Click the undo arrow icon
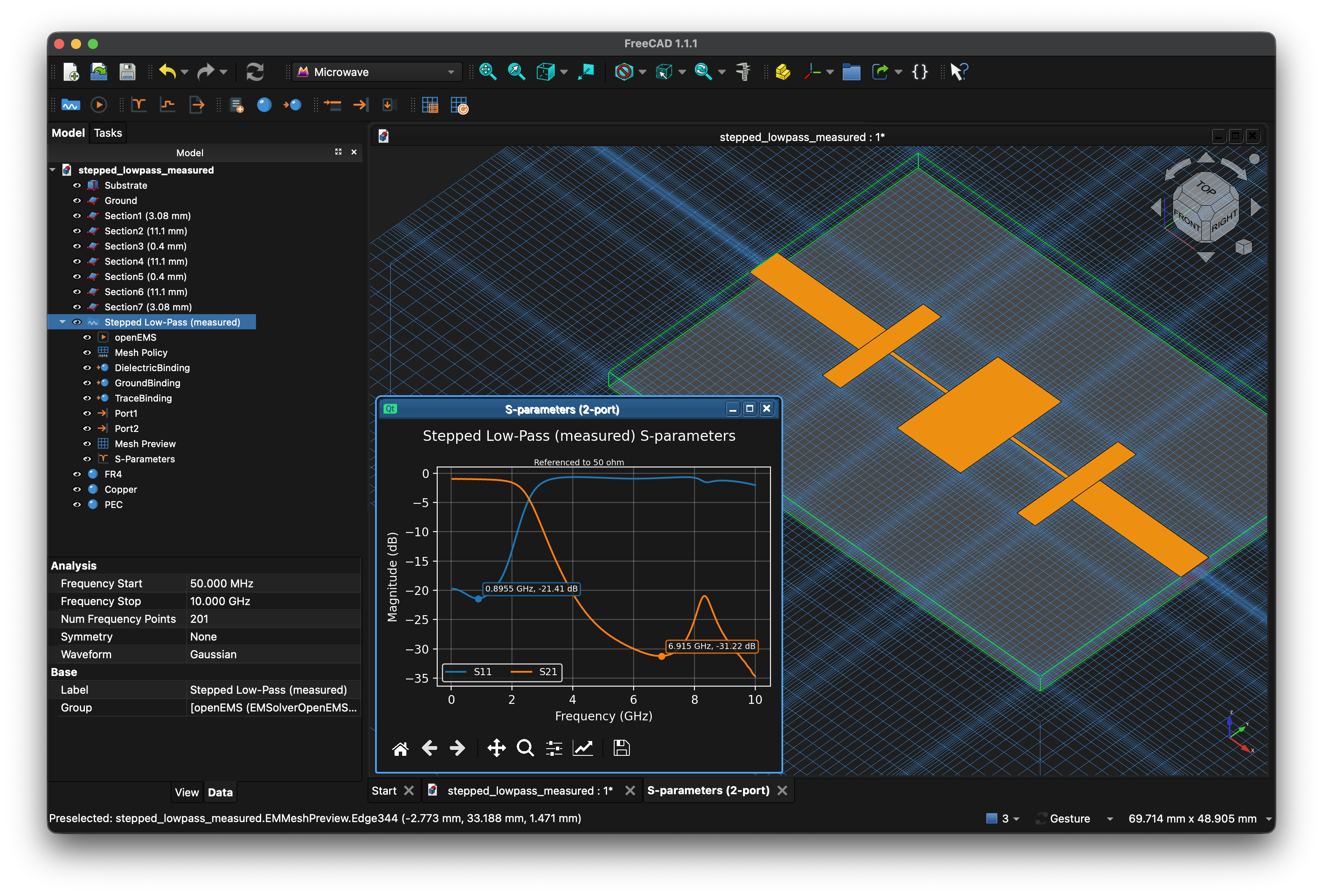Screen dimensions: 1323x896 [167, 72]
